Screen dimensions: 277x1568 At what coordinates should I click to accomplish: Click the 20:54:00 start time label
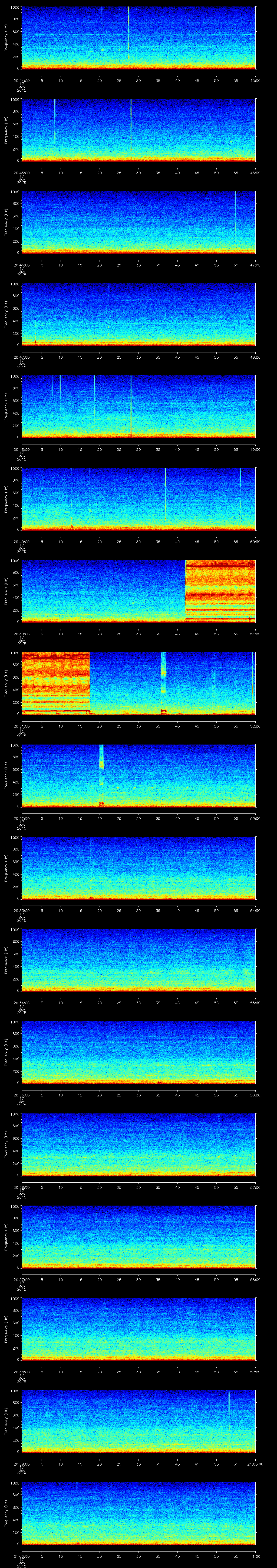coord(21,1003)
